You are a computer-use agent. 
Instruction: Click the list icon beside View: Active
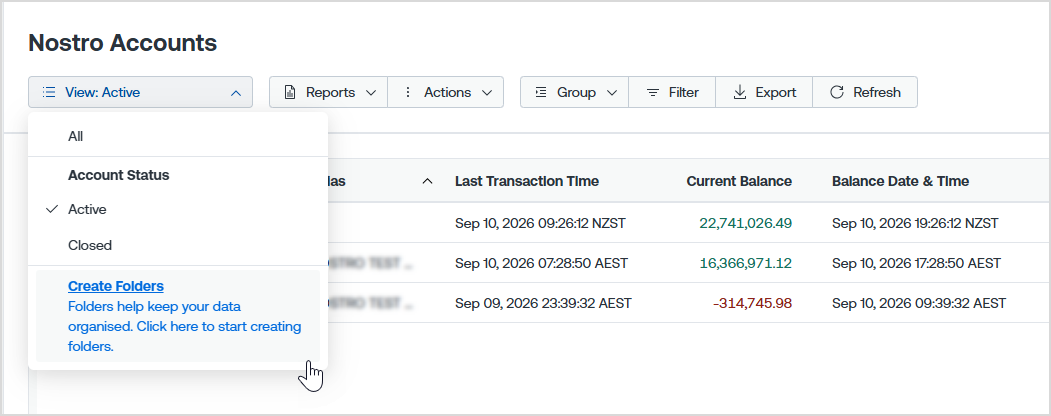[48, 92]
